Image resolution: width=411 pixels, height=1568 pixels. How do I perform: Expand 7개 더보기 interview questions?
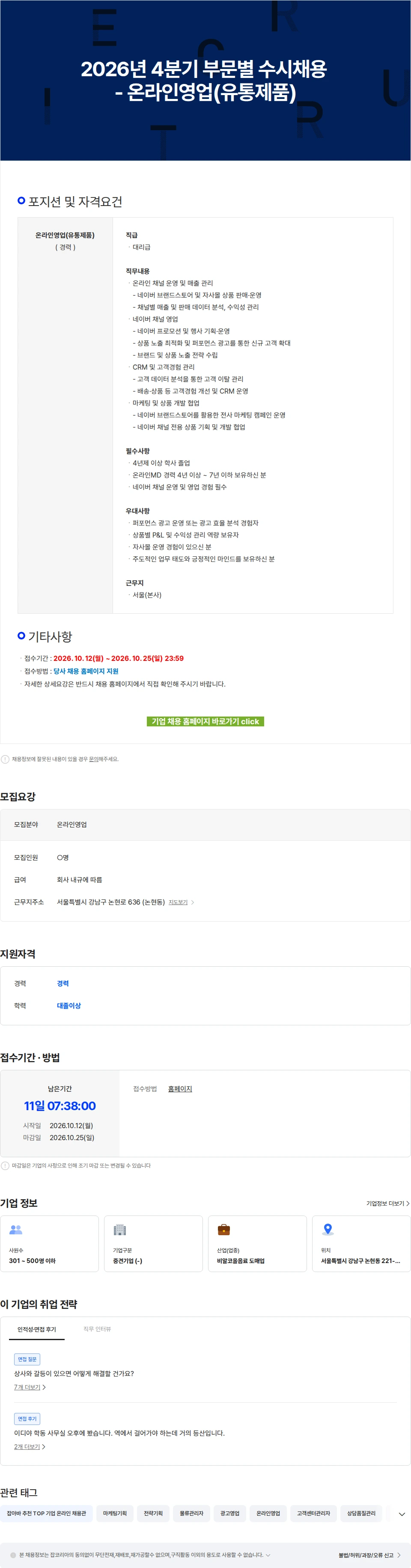[x=30, y=1387]
